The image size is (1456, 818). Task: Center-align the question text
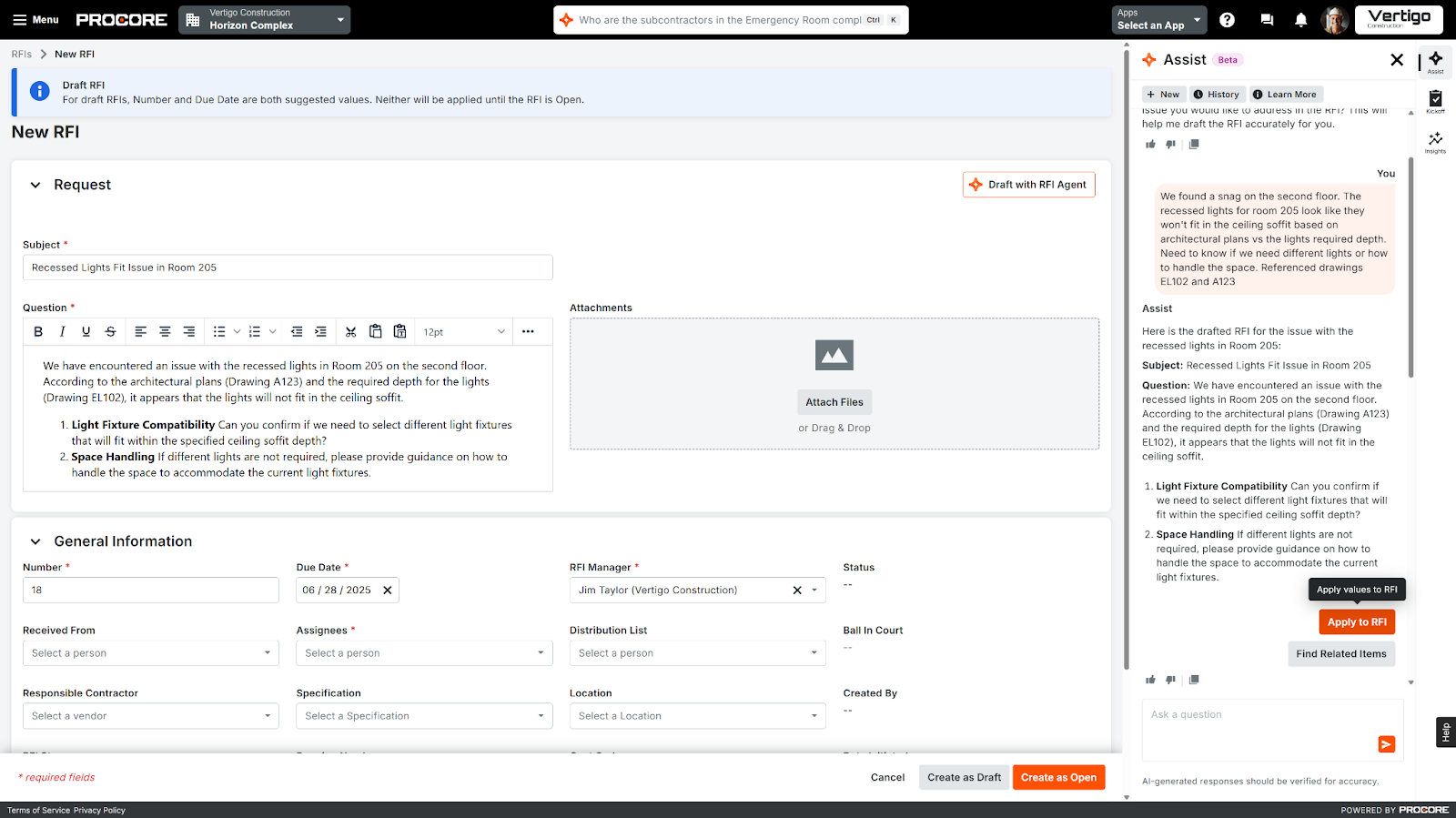(x=165, y=332)
